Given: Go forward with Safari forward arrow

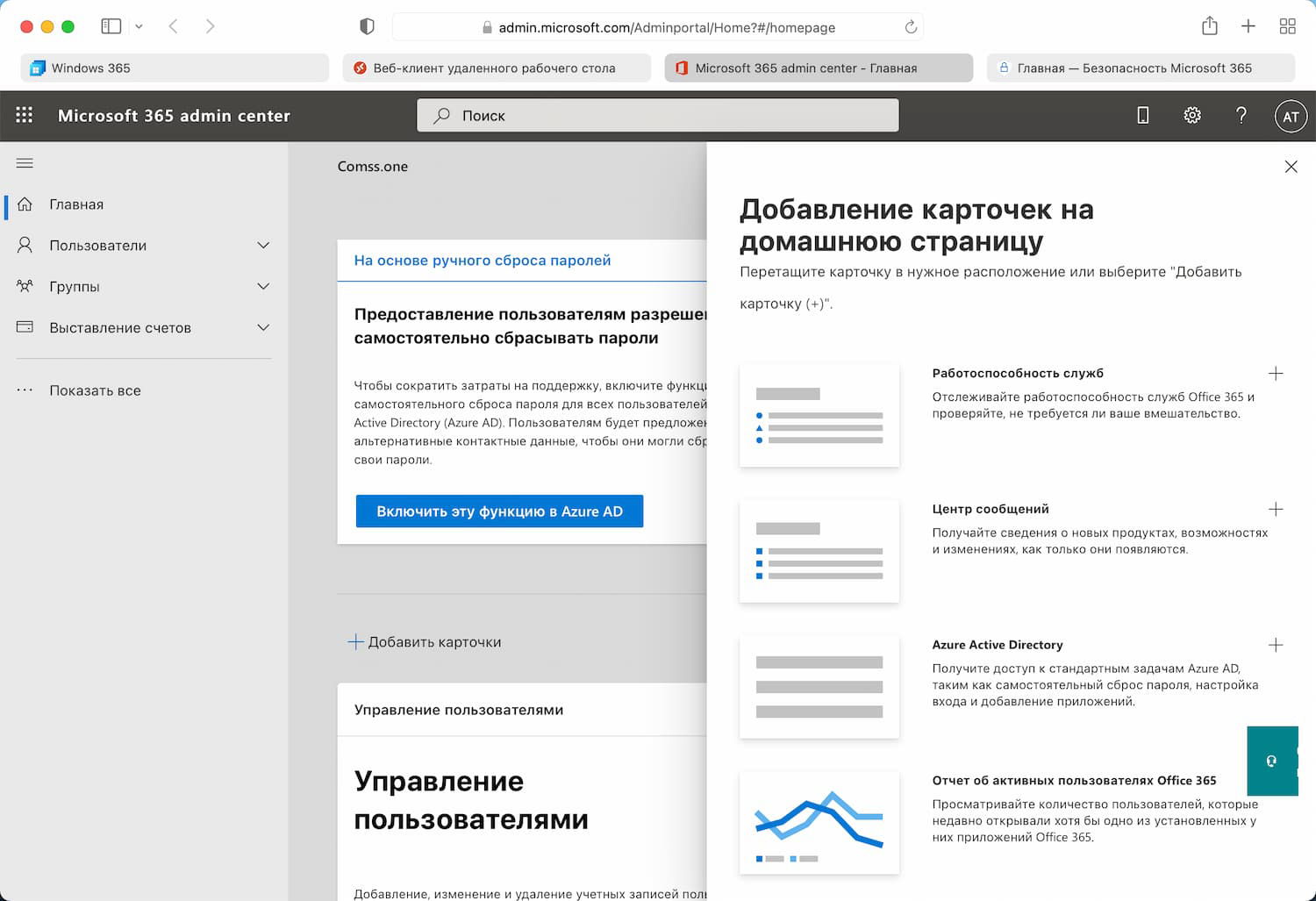Looking at the screenshot, I should click(x=210, y=26).
